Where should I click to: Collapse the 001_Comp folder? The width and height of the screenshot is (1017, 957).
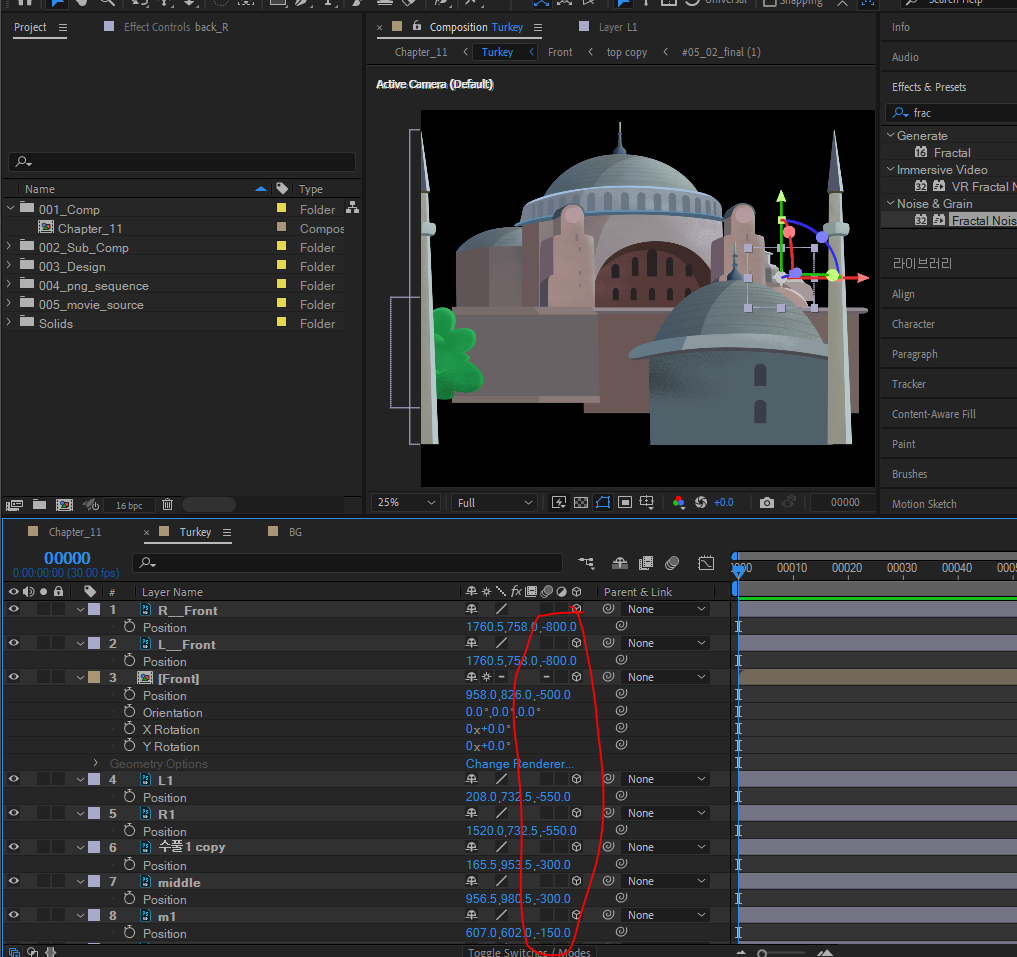[x=10, y=208]
